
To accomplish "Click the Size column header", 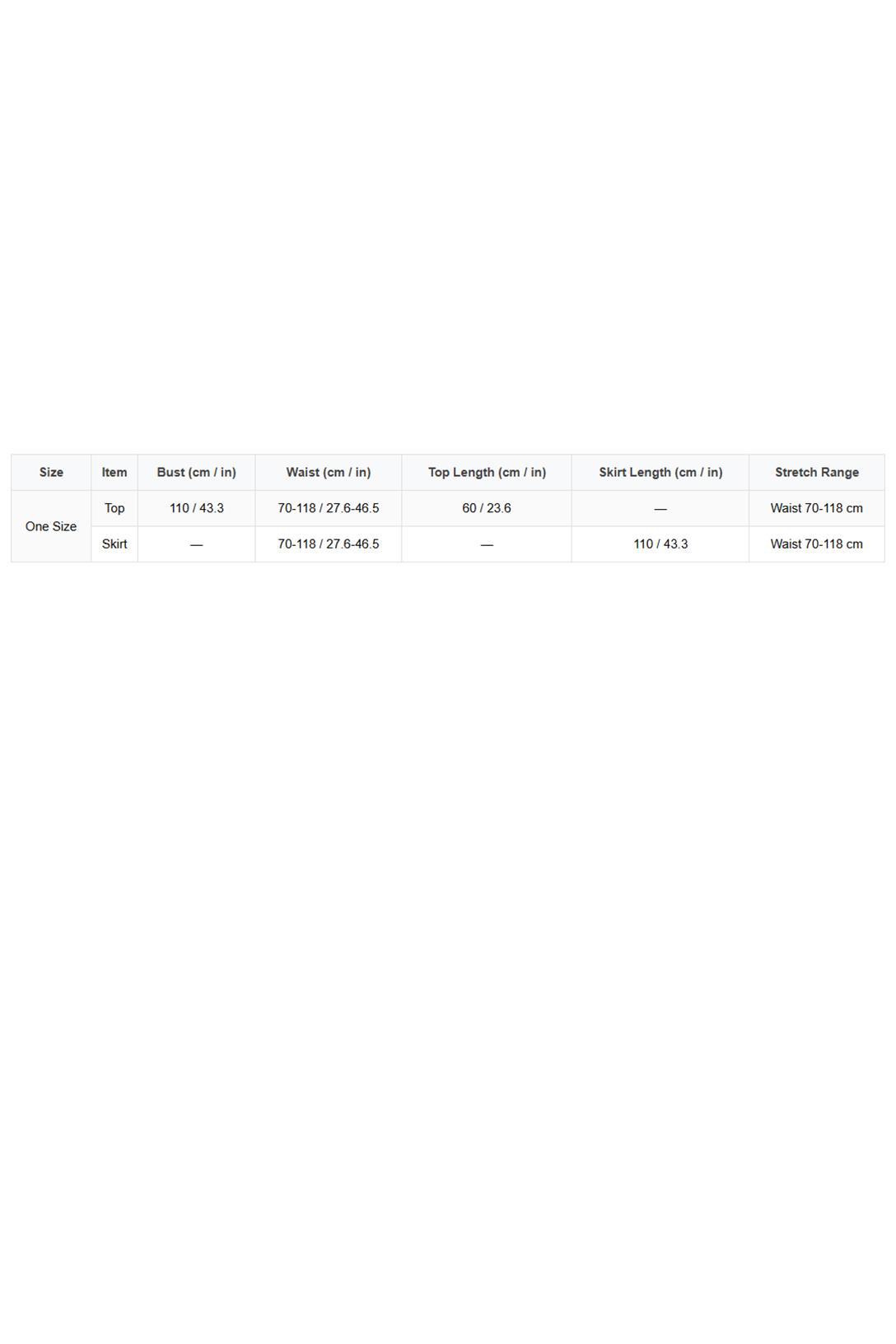I will [x=51, y=472].
